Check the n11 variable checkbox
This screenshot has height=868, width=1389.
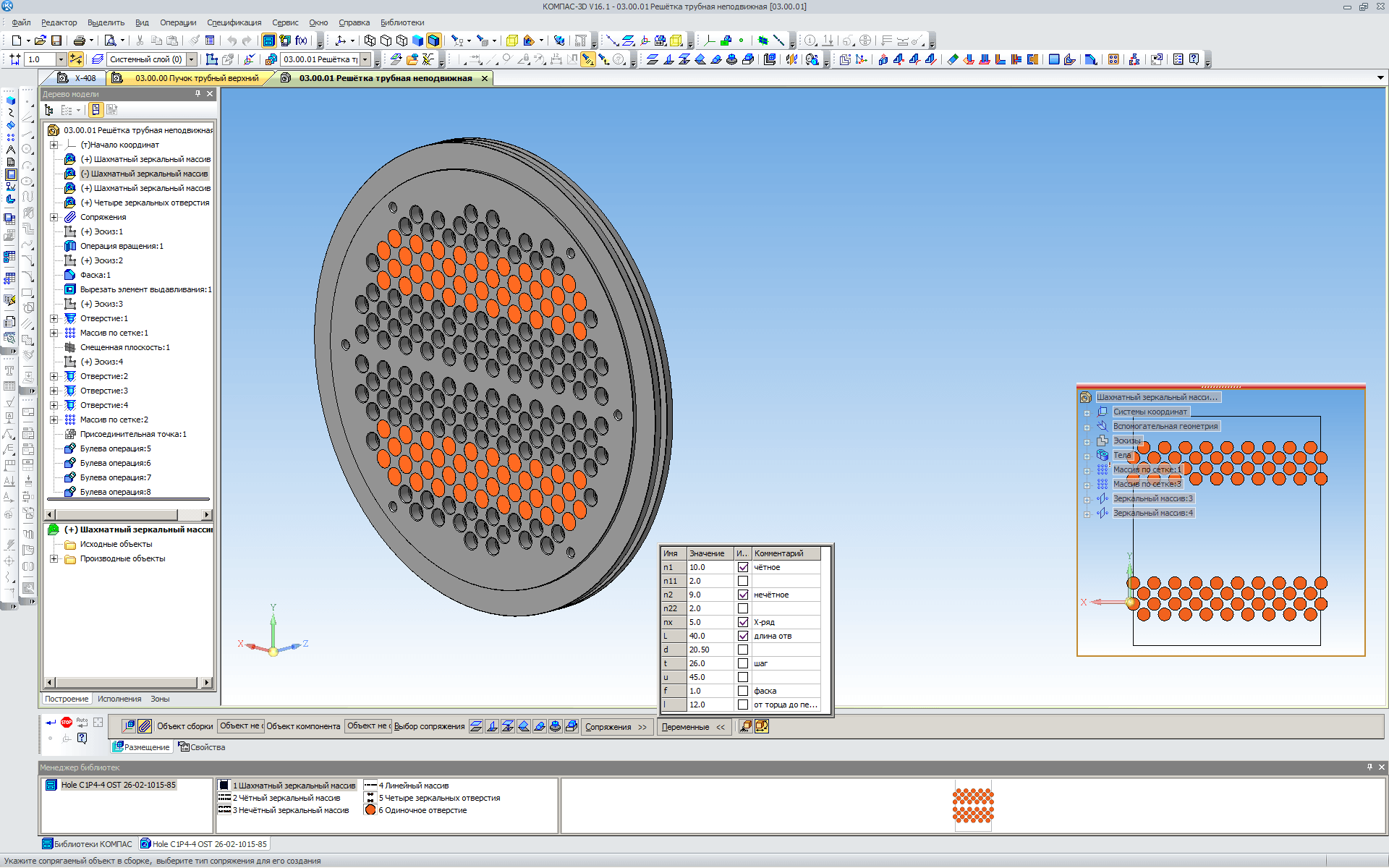(743, 581)
